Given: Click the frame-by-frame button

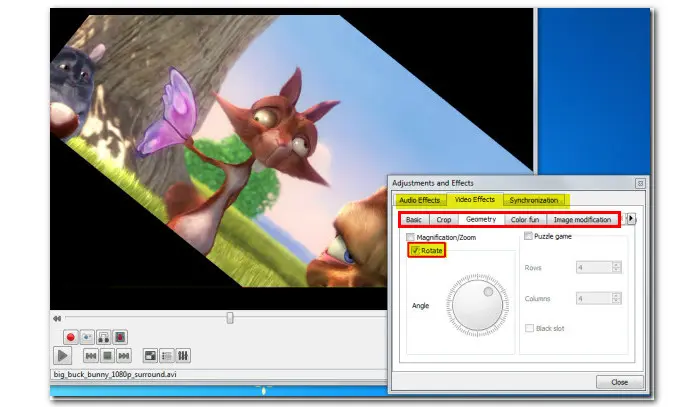Looking at the screenshot, I should coord(120,337).
